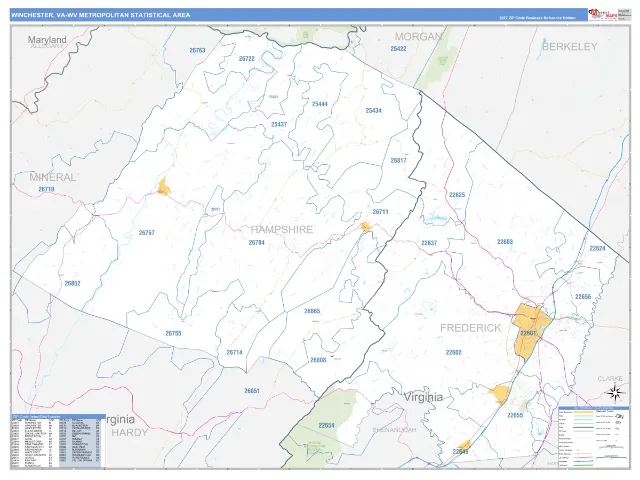Click the HAMPSHIRE county label
Screen dimensions: 640x480
pos(282,229)
